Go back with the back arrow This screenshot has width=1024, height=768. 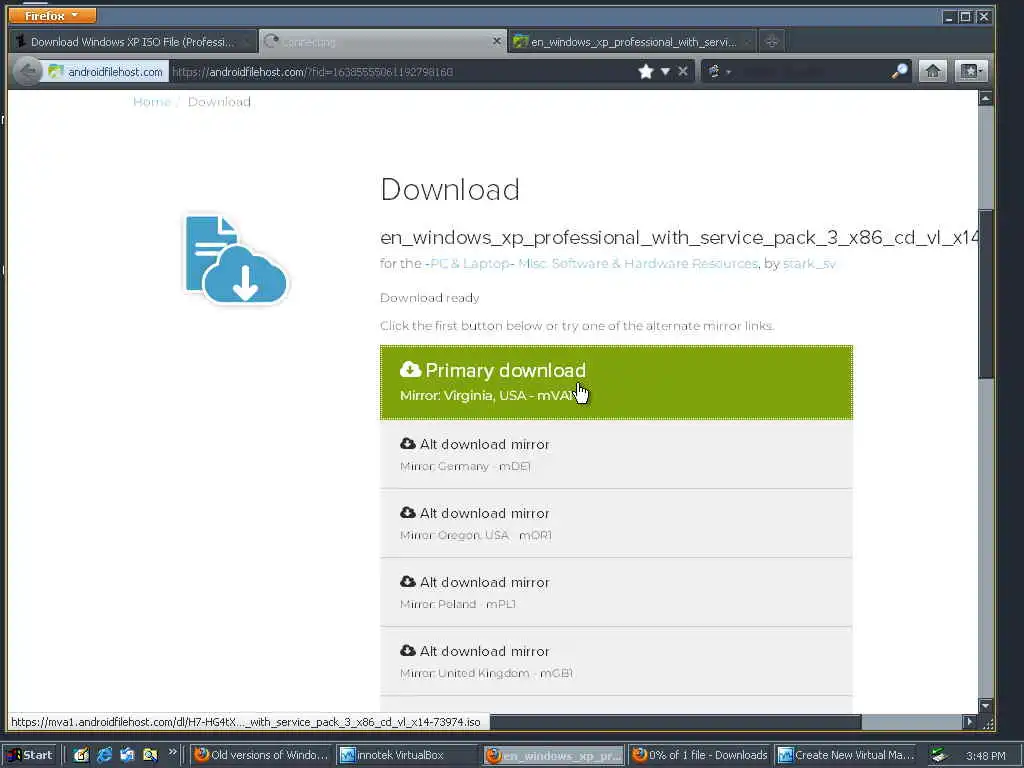click(27, 71)
